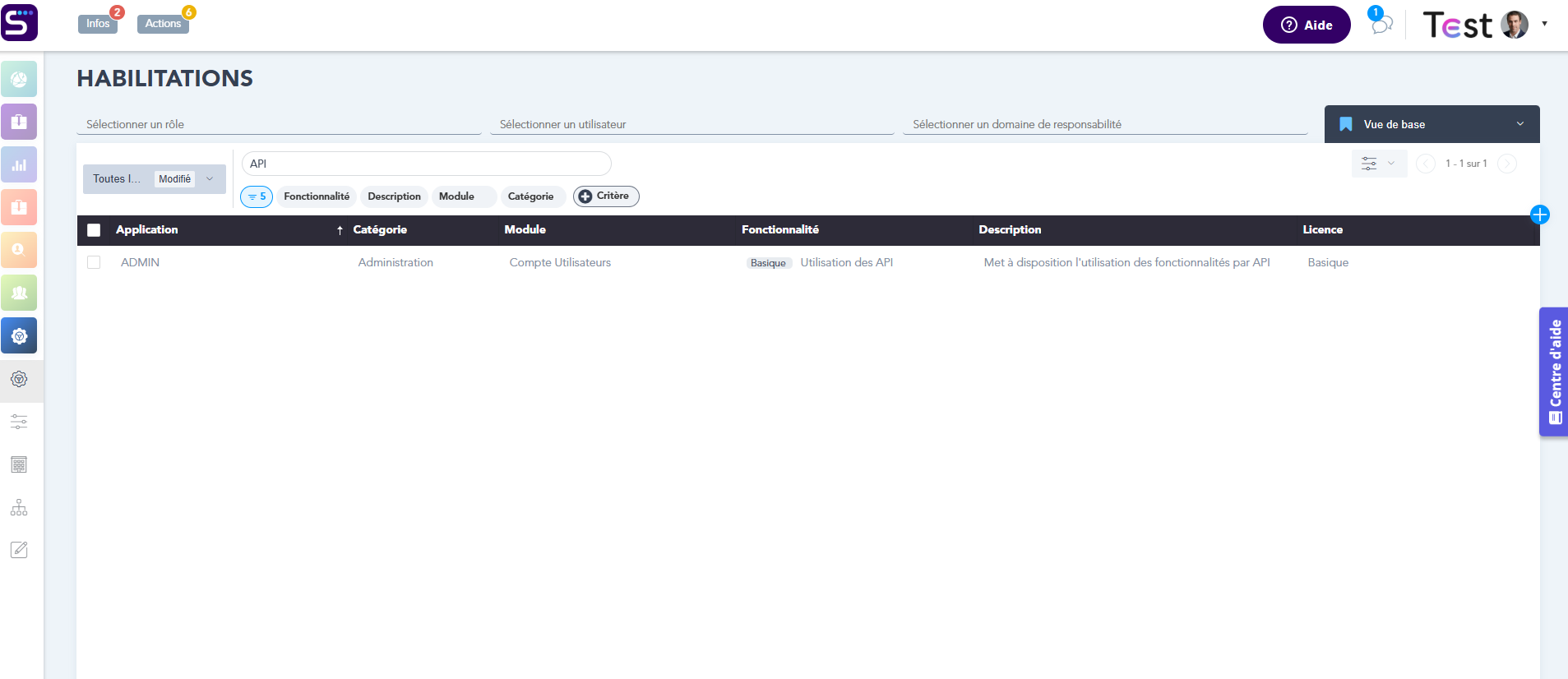The width and height of the screenshot is (1568, 679).
Task: Click the blue plus add-column button
Action: (x=1539, y=215)
